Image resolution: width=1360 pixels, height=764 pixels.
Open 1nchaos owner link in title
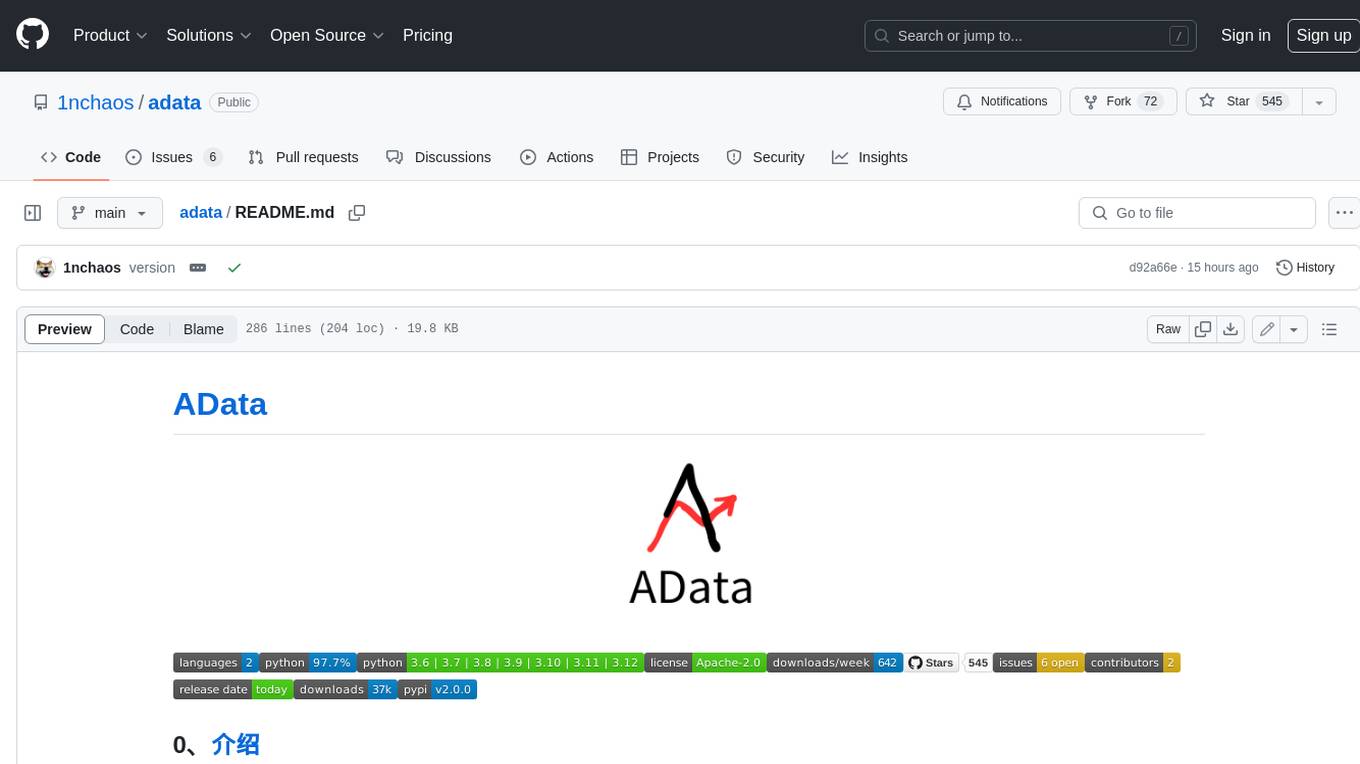click(96, 102)
